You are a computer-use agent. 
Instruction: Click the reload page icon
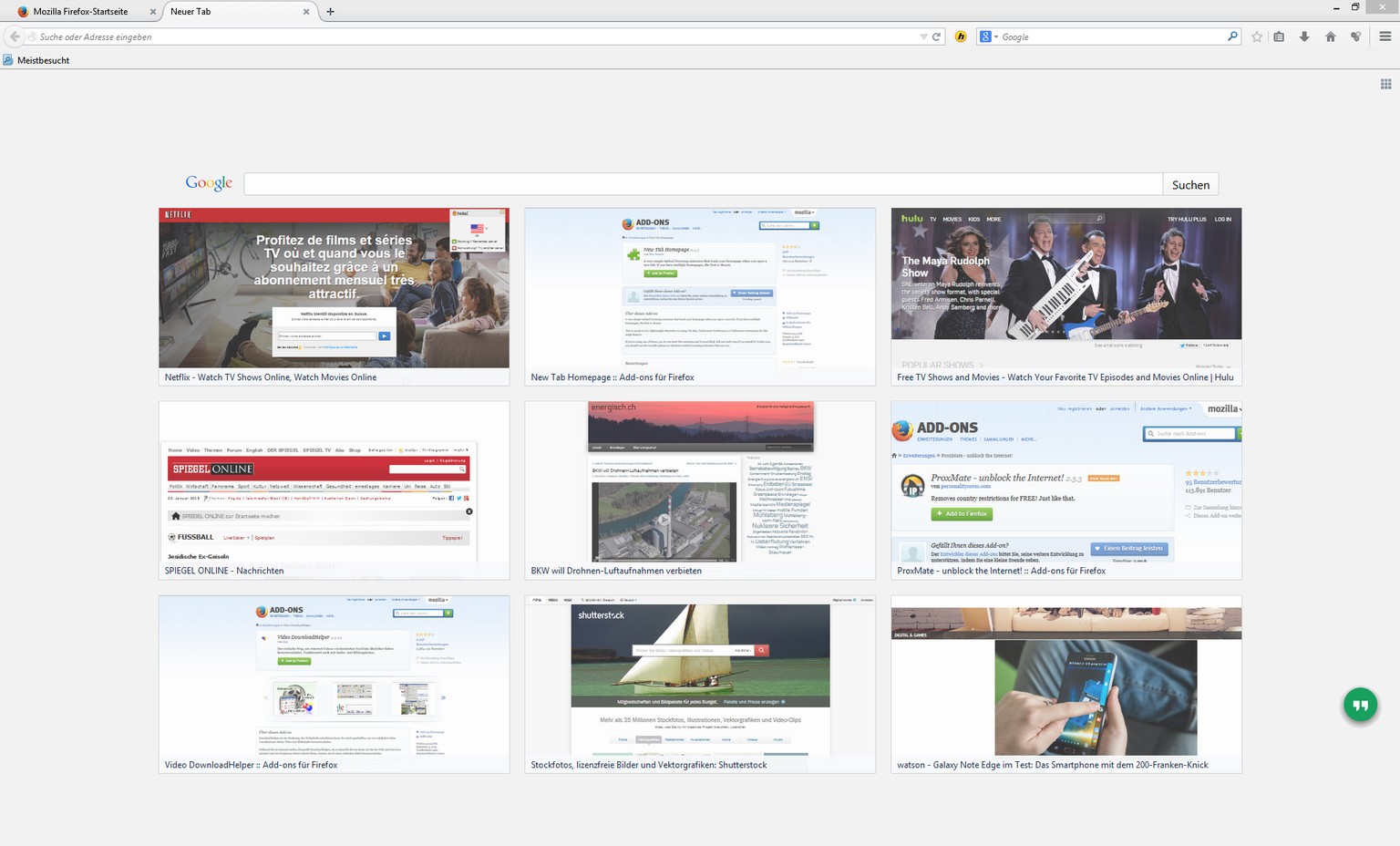pyautogui.click(x=936, y=36)
